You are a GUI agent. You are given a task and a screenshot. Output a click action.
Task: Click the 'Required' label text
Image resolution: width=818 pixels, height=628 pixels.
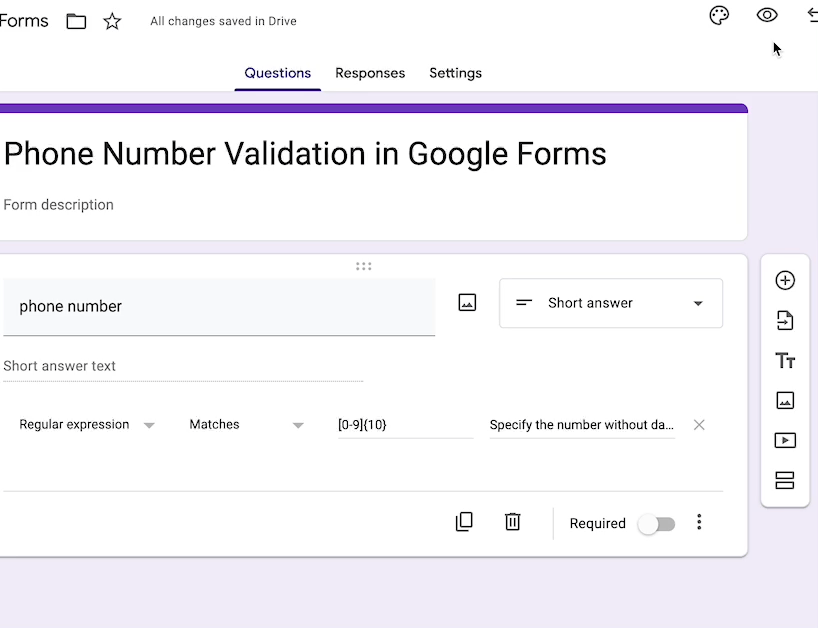pos(597,524)
